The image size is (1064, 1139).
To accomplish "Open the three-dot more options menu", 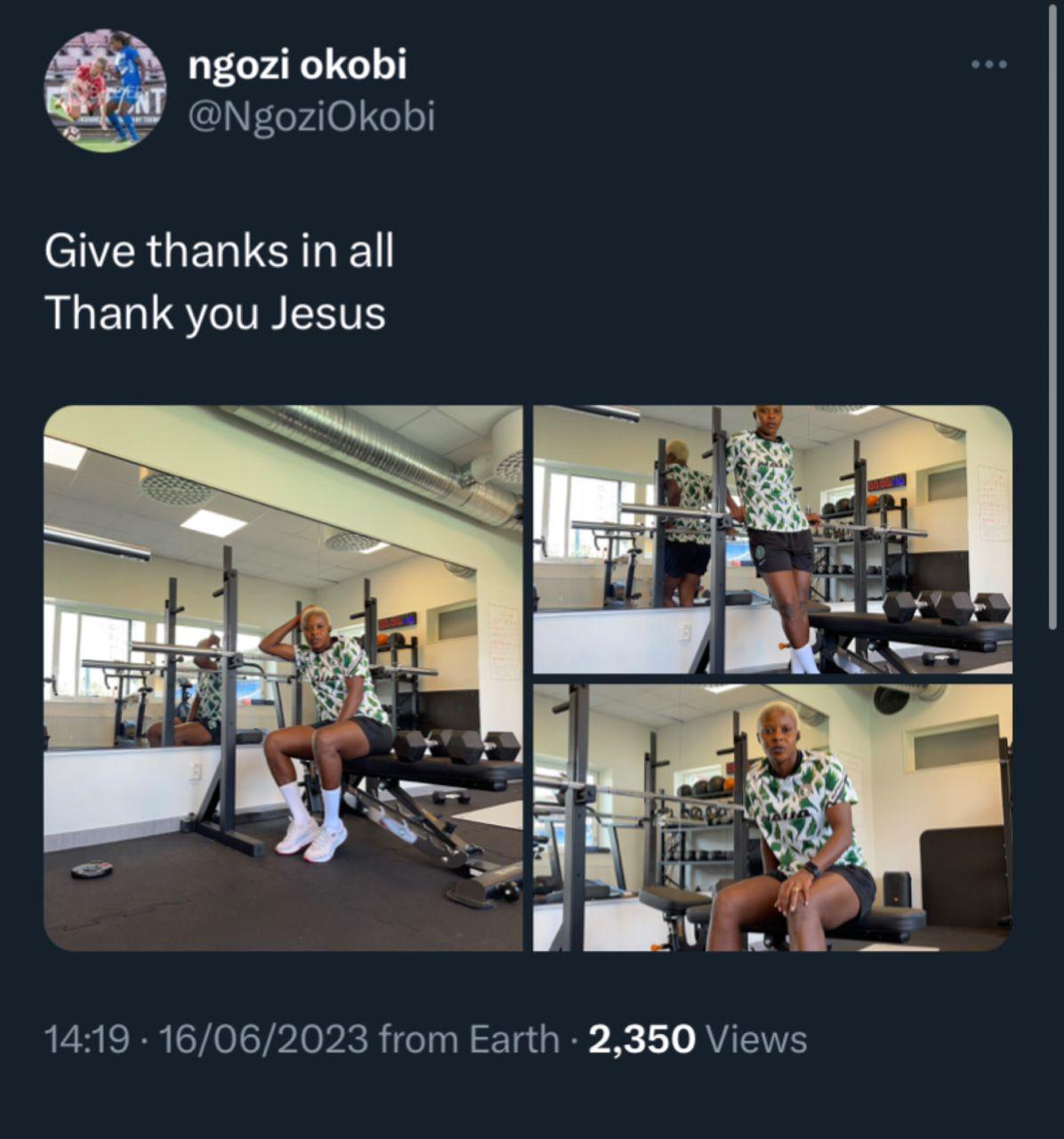I will 989,64.
